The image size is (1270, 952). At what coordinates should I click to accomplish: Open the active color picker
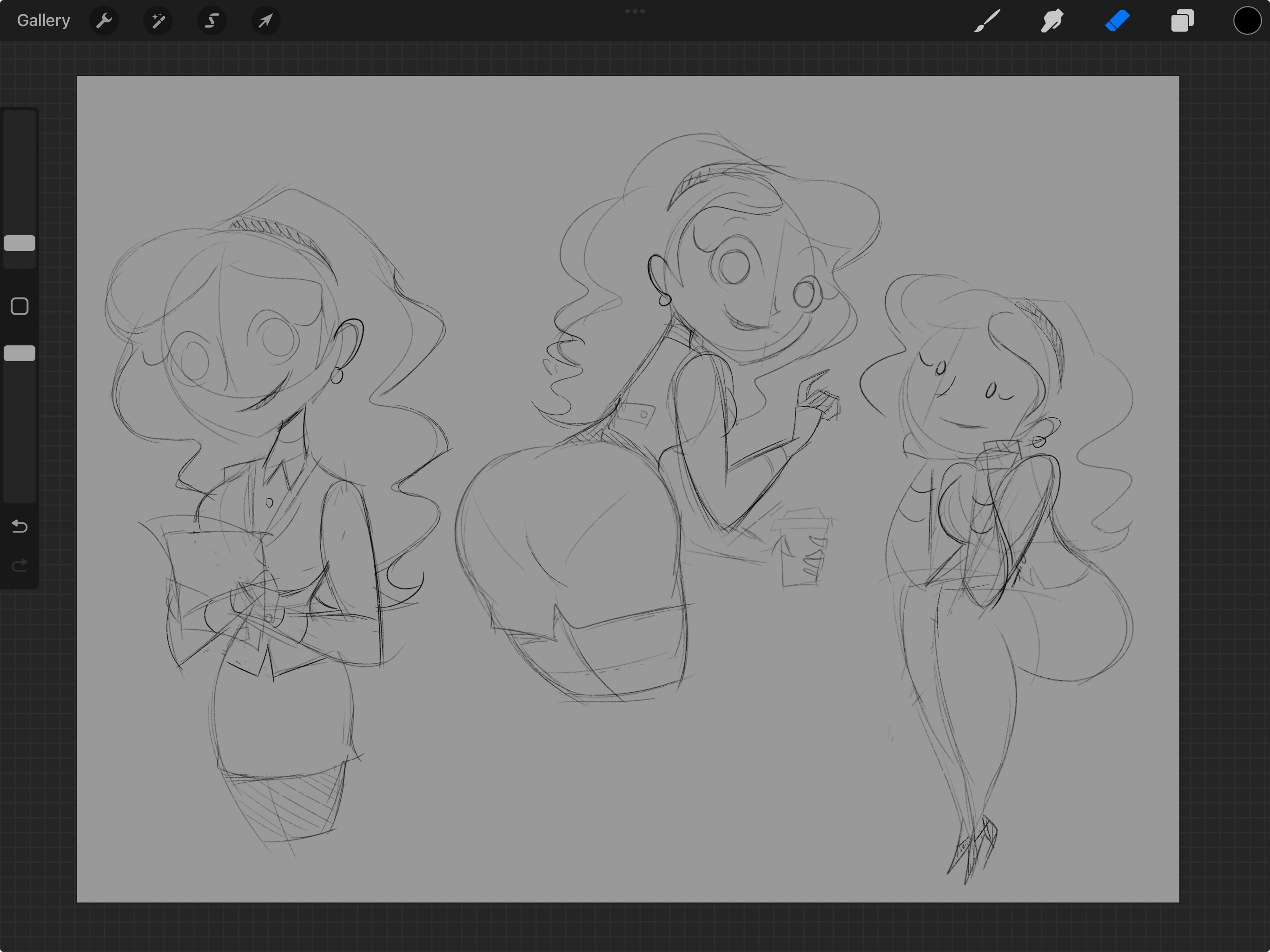coord(1247,20)
